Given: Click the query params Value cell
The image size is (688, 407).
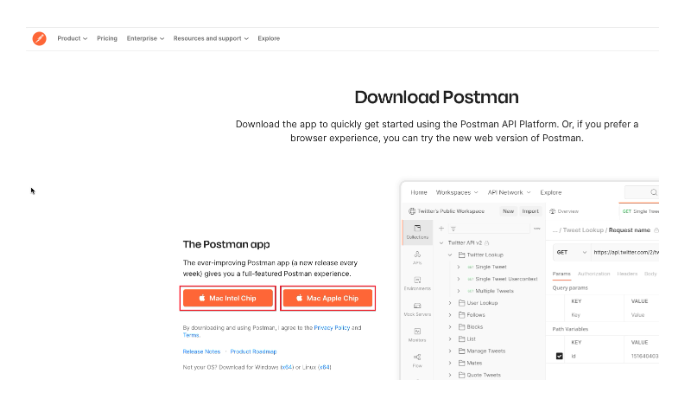Looking at the screenshot, I should pos(641,315).
